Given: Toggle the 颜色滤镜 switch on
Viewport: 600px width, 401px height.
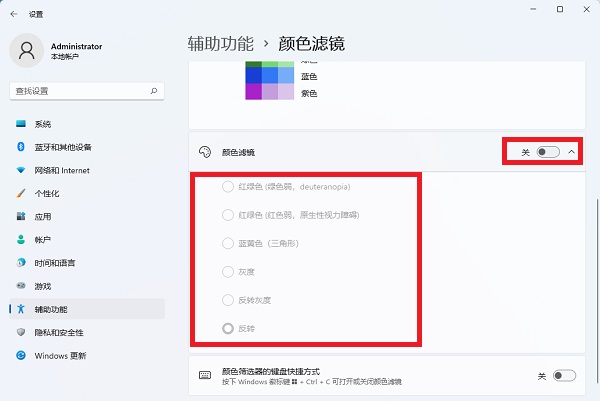Looking at the screenshot, I should [x=548, y=152].
